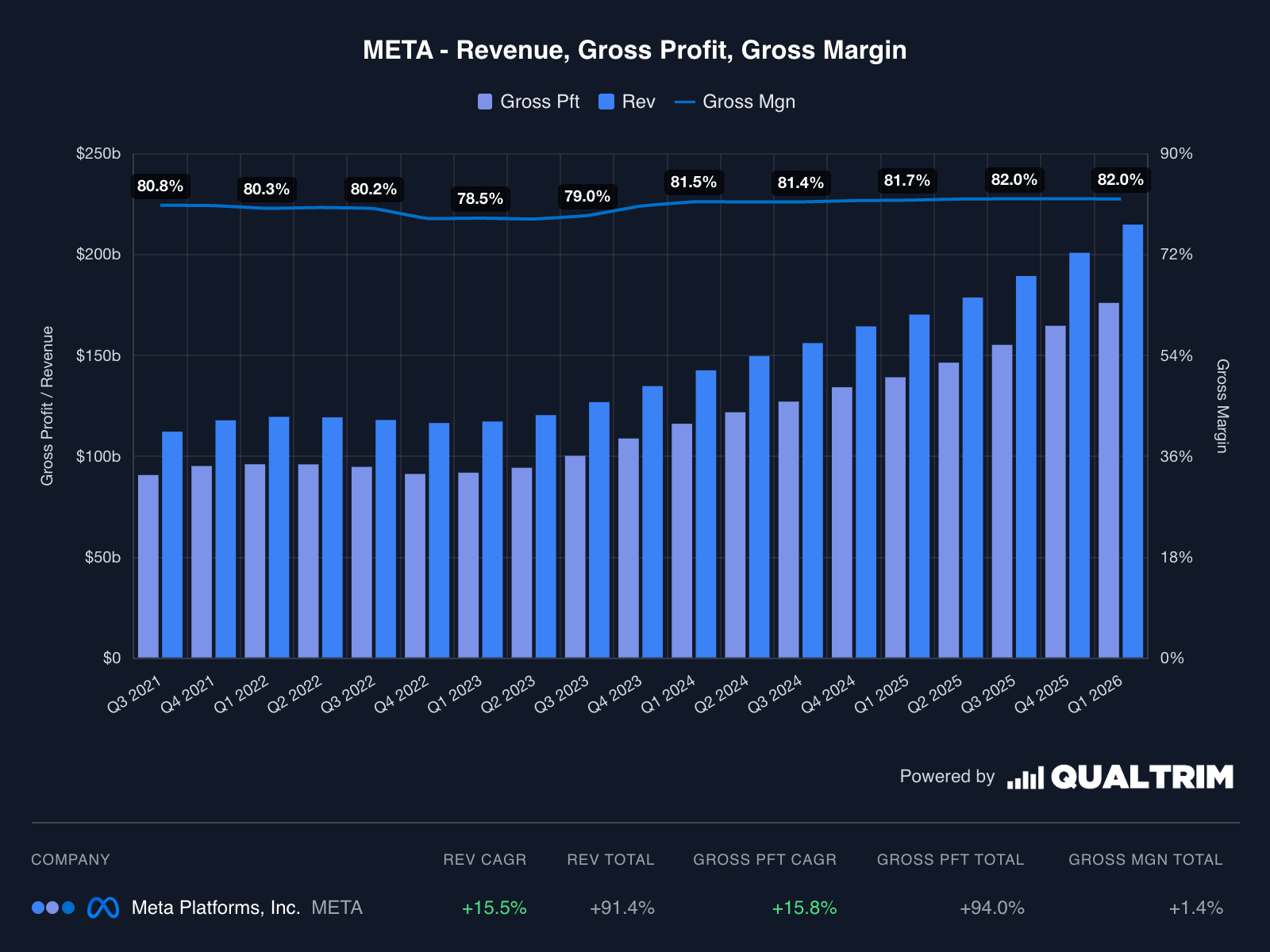The image size is (1270, 952).
Task: Click the +91.4% REV TOTAL value
Action: tap(622, 908)
